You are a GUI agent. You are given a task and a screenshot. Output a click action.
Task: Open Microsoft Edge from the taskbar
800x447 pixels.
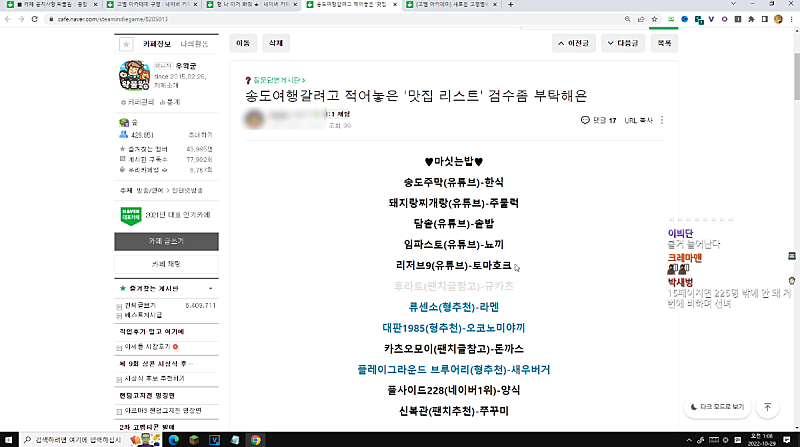click(173, 439)
